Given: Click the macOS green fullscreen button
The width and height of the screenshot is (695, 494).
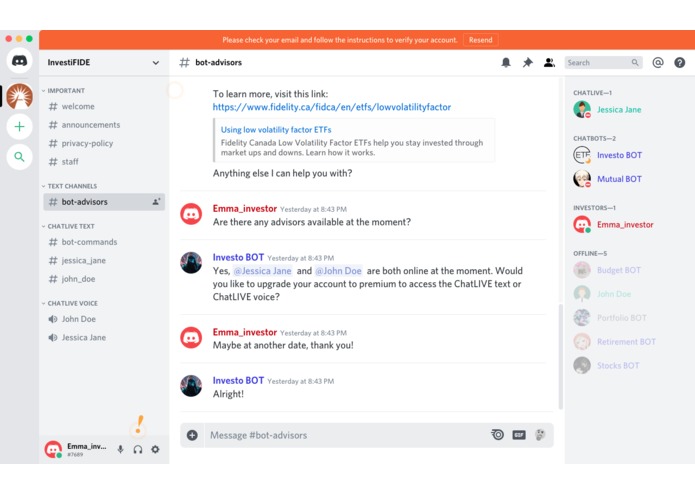Looking at the screenshot, I should 29,39.
